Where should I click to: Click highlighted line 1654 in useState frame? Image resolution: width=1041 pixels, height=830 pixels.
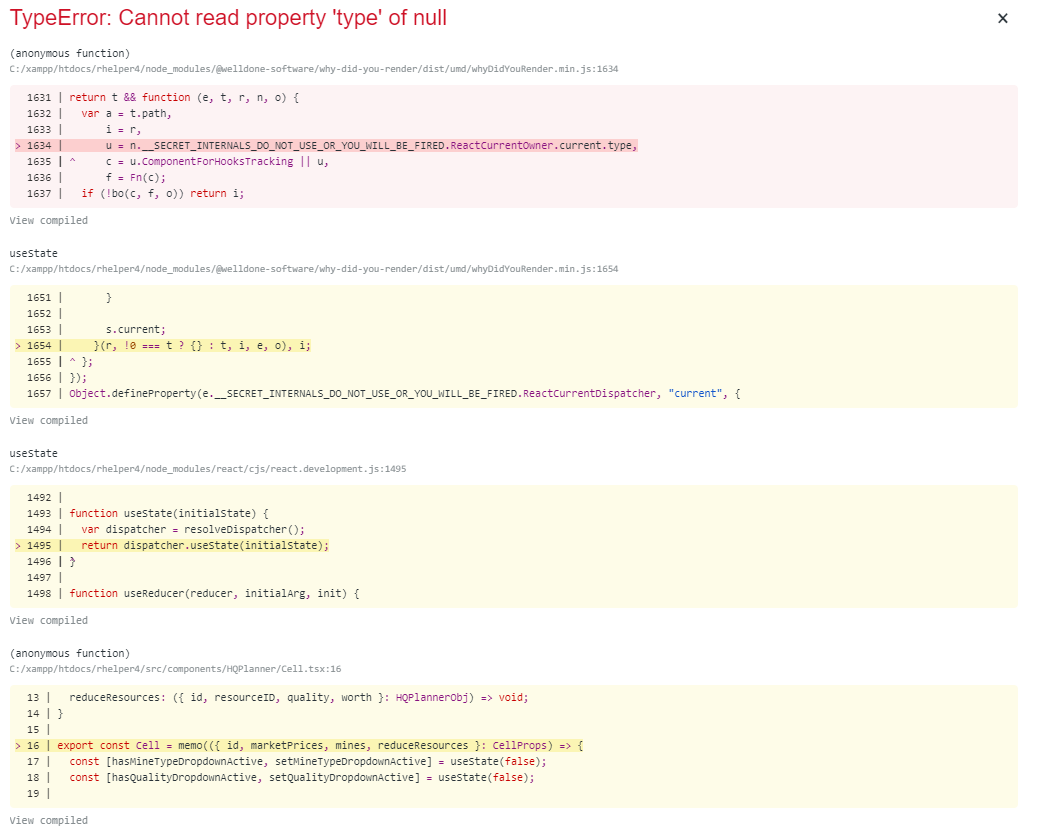pos(163,345)
